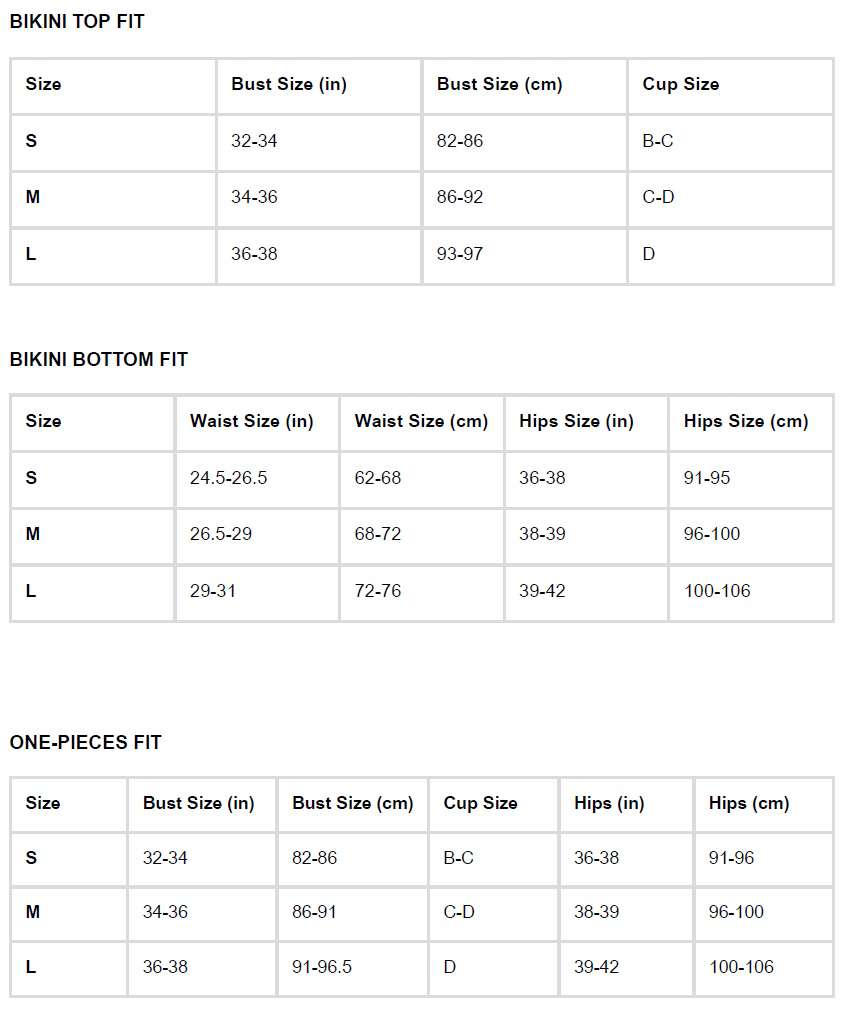855x1022 pixels.
Task: Click the BIKINI TOP FIT heading
Action: tap(77, 21)
